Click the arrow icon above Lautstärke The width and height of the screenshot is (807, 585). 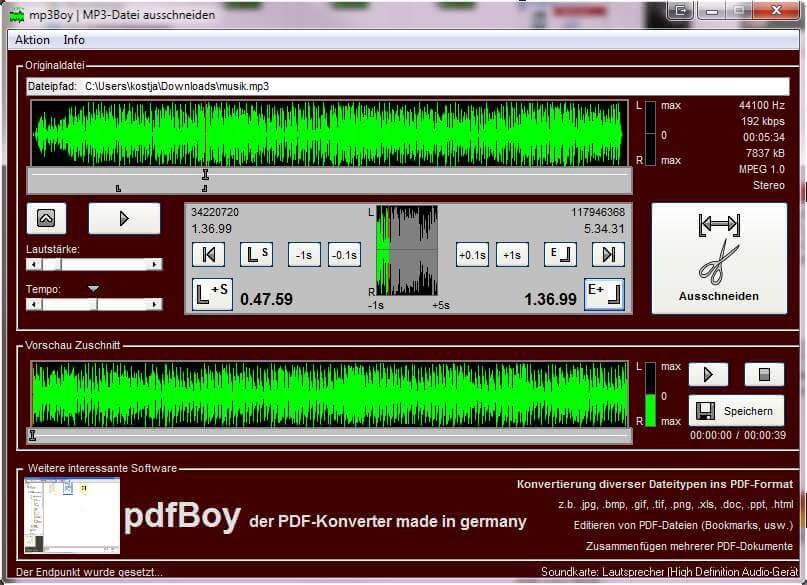coord(46,217)
